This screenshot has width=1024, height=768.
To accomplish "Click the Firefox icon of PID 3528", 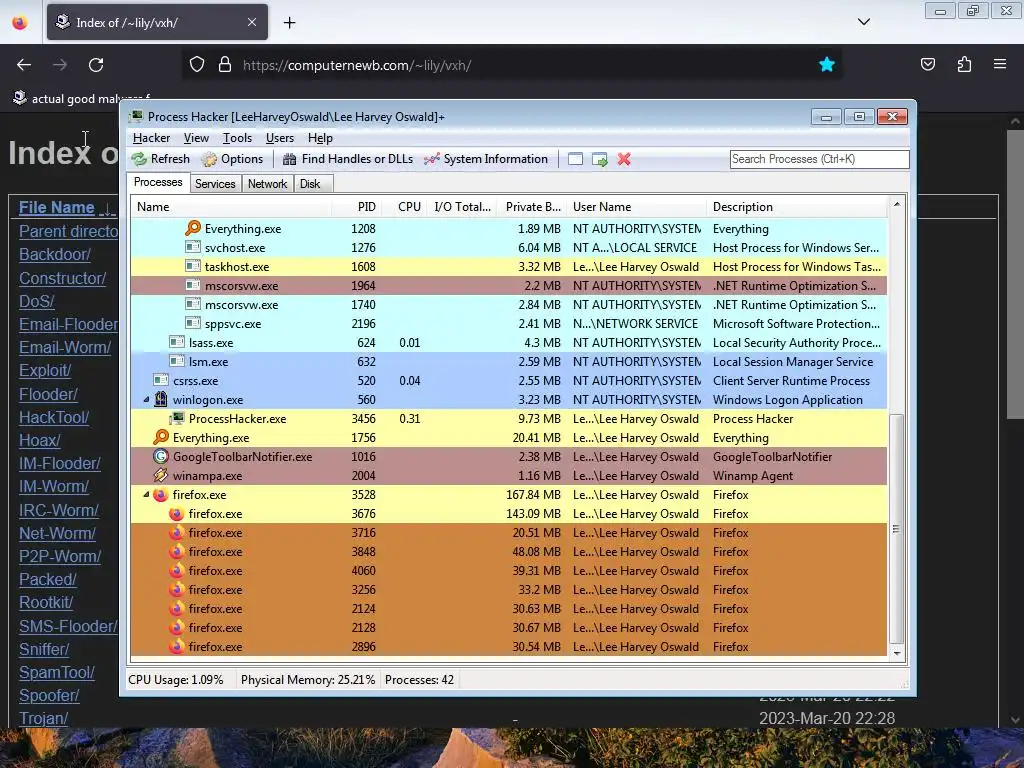I will (161, 495).
